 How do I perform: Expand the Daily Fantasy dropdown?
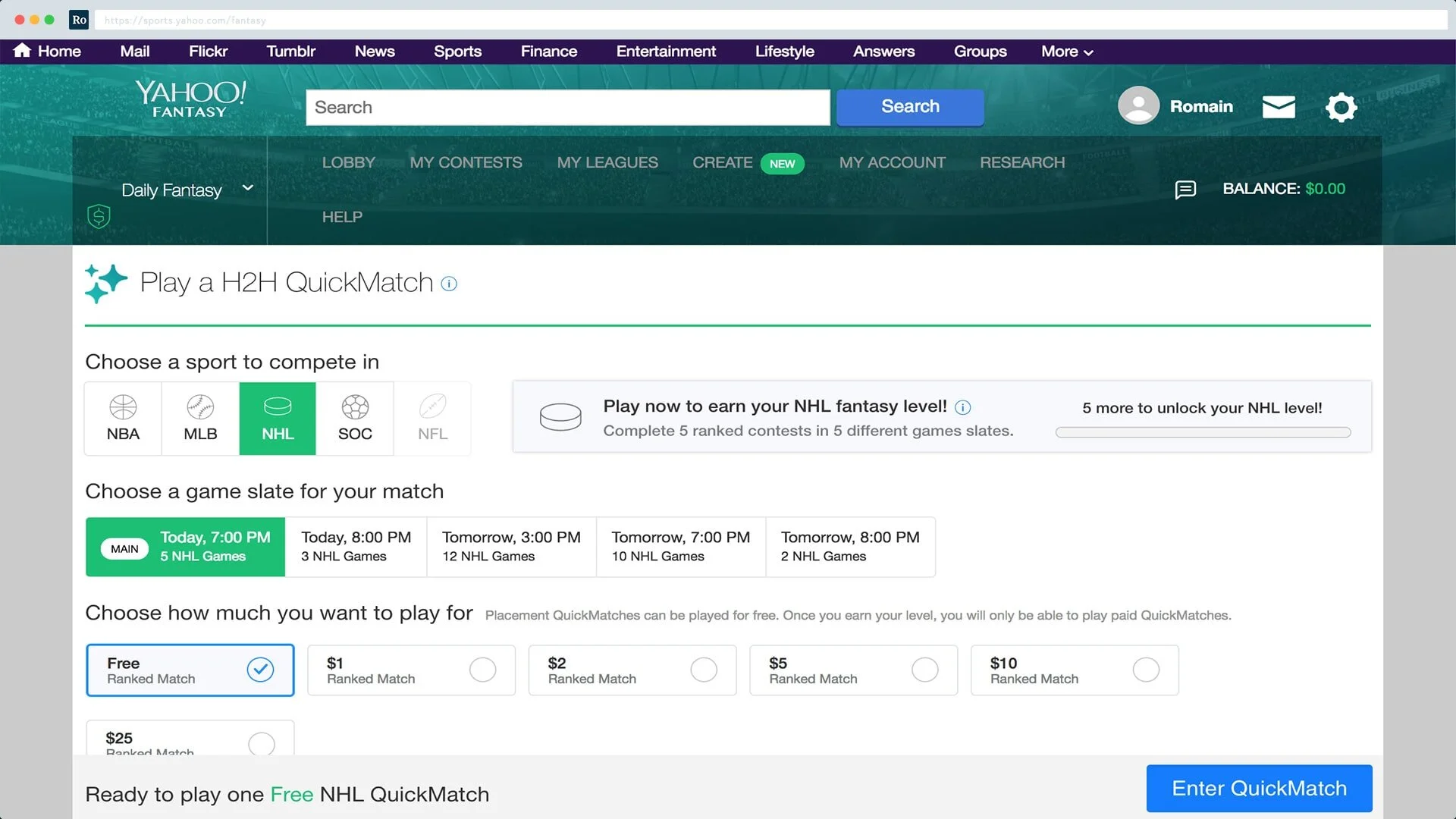[247, 188]
